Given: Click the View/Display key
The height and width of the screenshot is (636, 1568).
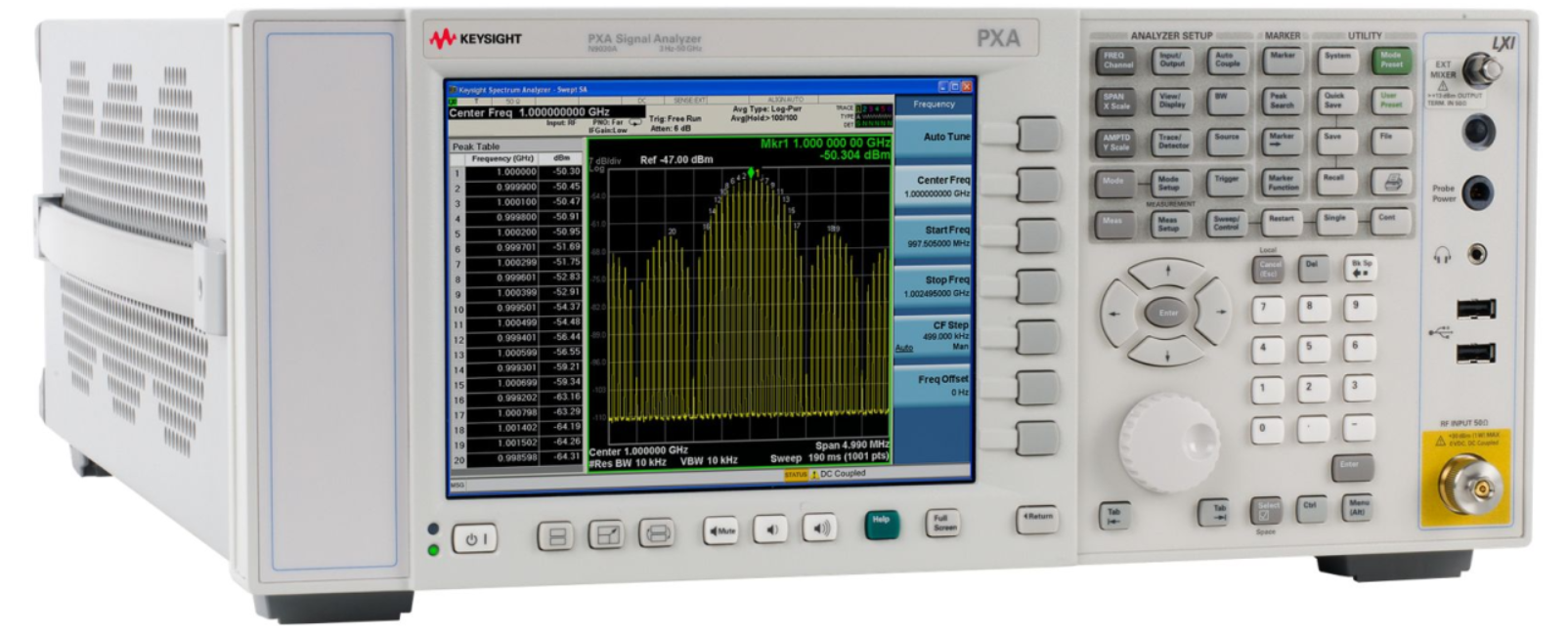Looking at the screenshot, I should [x=1172, y=102].
